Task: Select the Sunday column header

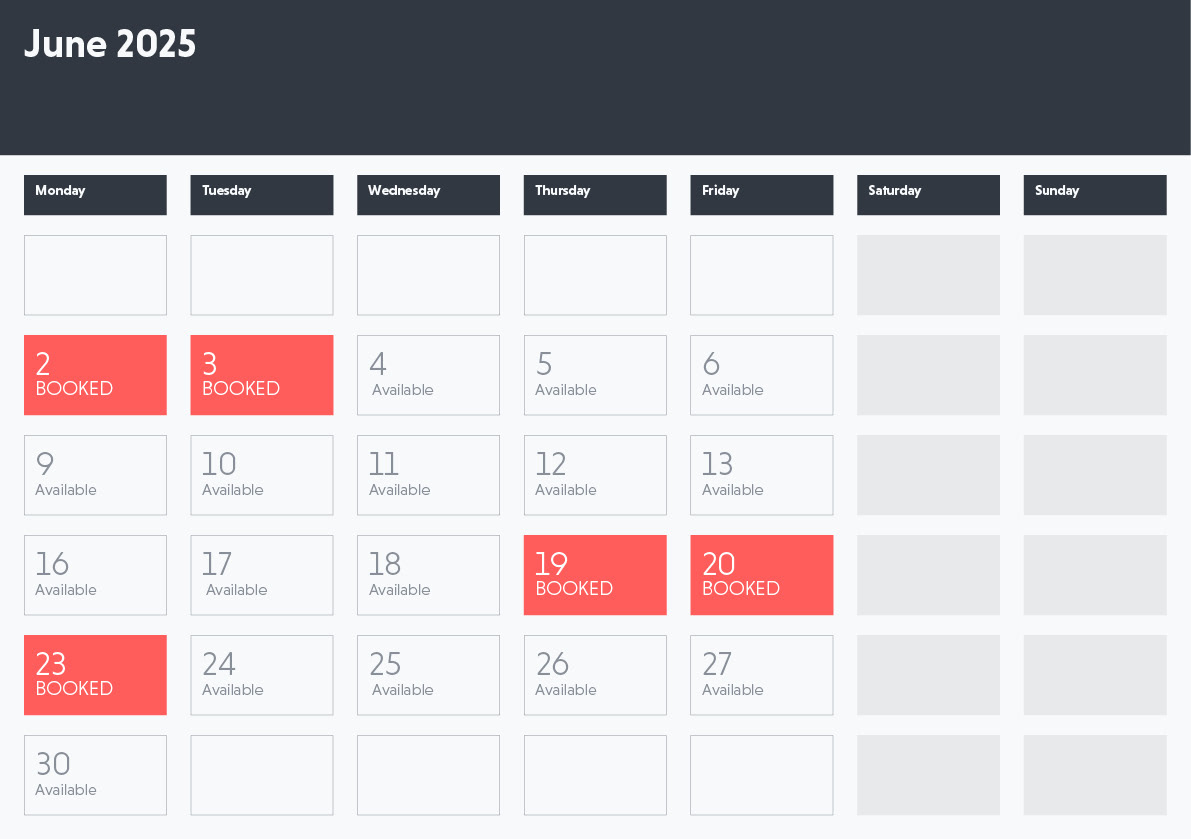Action: point(1095,195)
